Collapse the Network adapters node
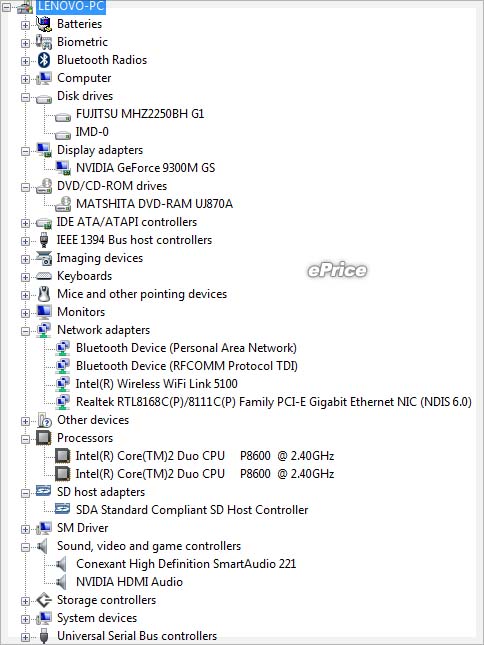The height and width of the screenshot is (645, 484). coord(25,331)
